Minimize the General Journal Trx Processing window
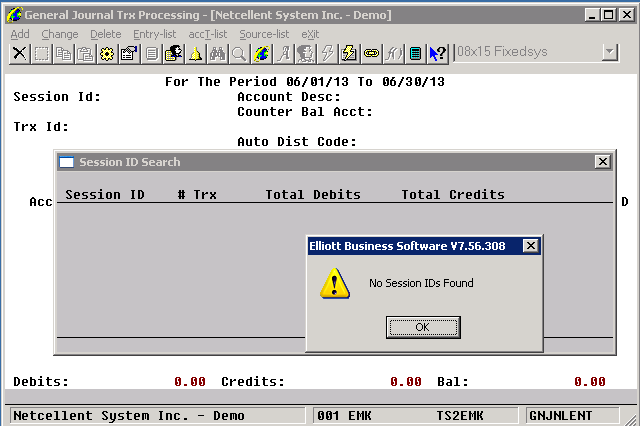The width and height of the screenshot is (640, 426). [591, 15]
